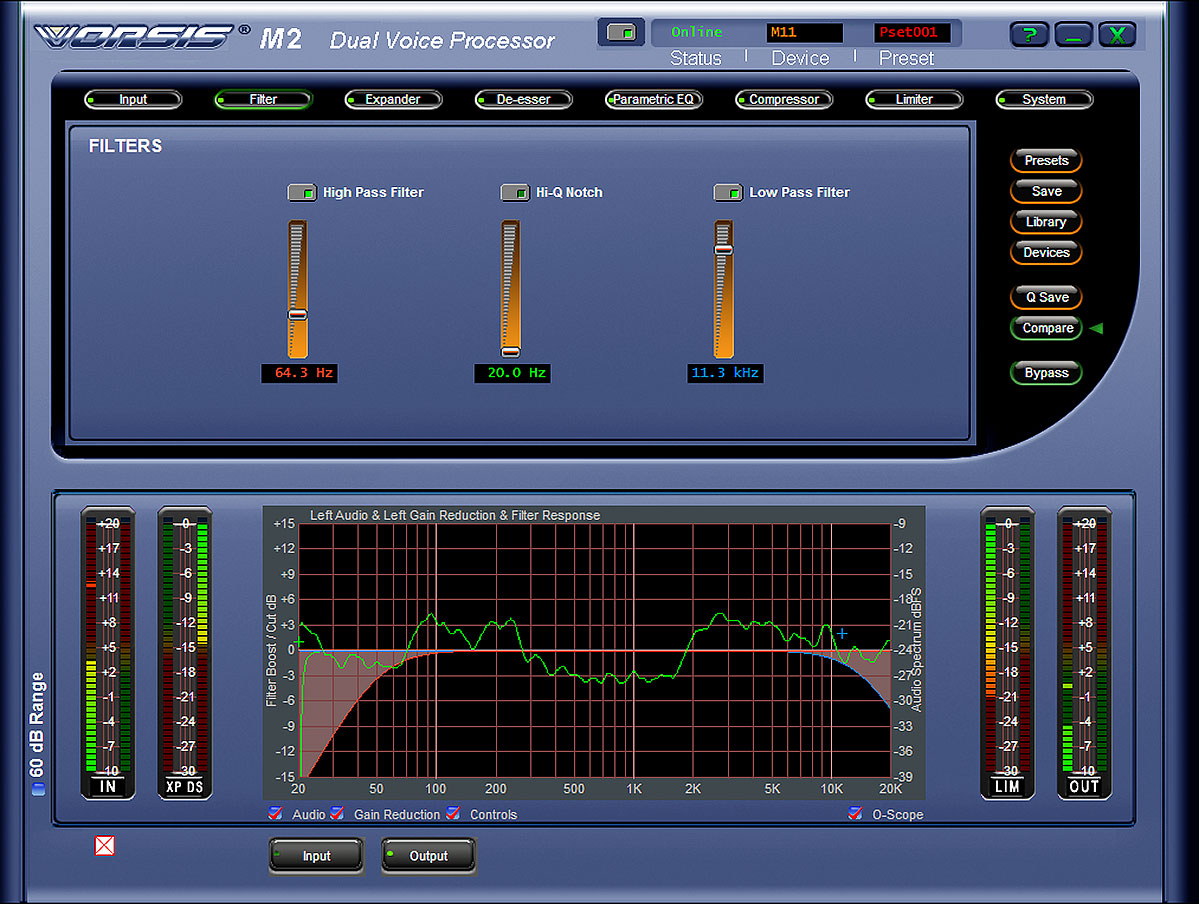Click the 11.3 kHz frequency field
The width and height of the screenshot is (1199, 904).
tap(725, 373)
